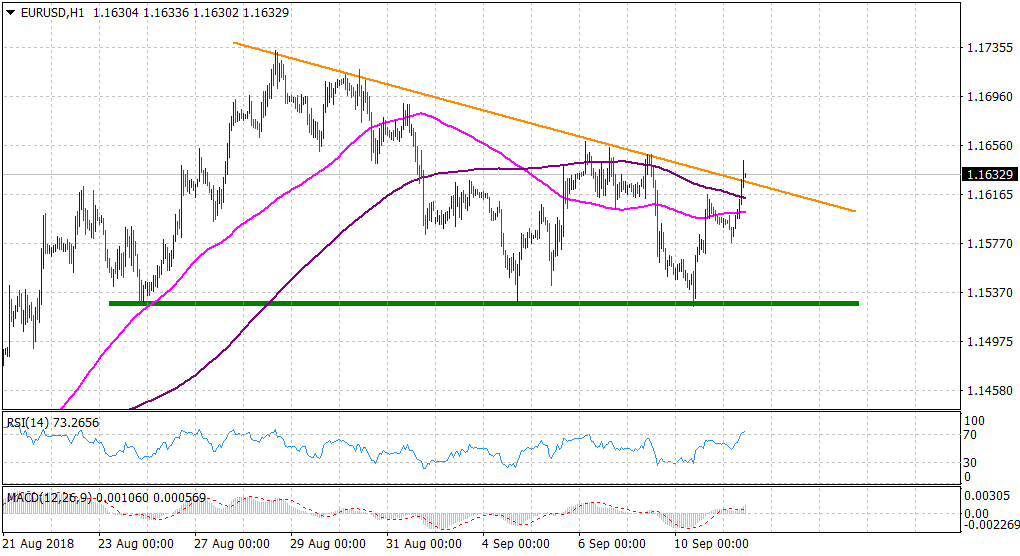
Task: Click the MACD(12,26,9) indicator label
Action: point(51,497)
